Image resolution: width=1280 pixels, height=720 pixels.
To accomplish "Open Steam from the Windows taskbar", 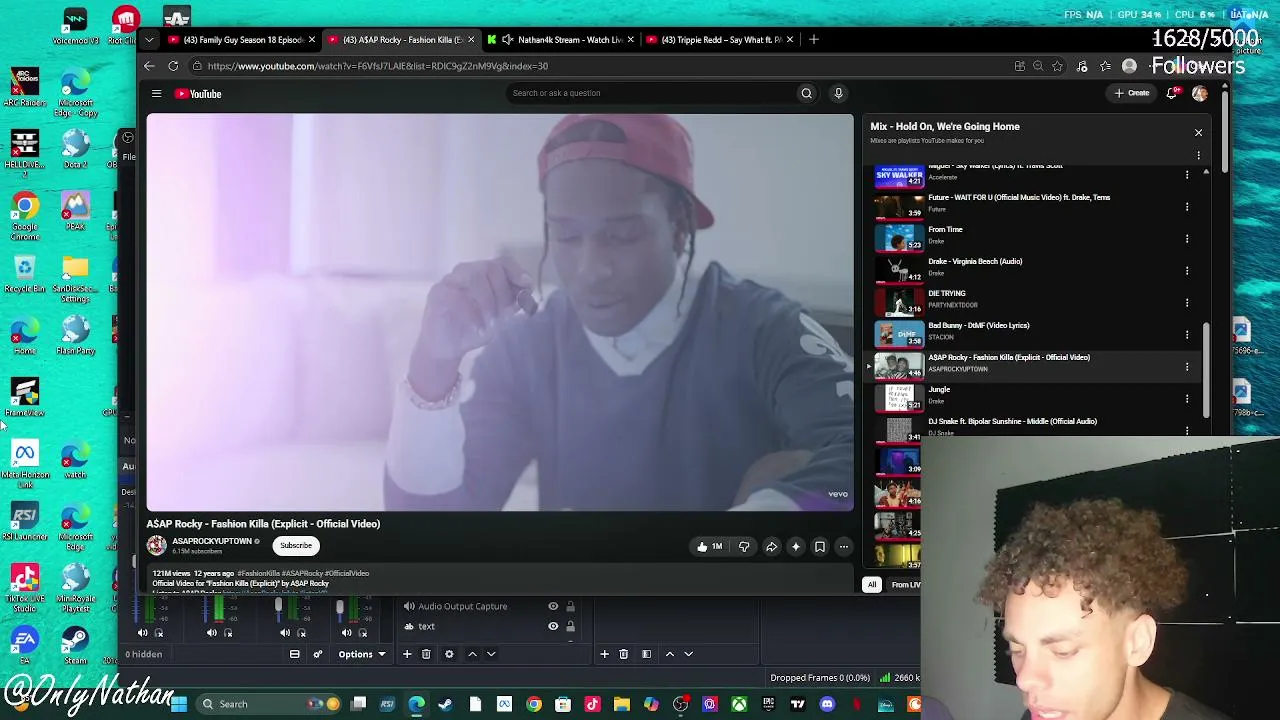I will tap(445, 704).
